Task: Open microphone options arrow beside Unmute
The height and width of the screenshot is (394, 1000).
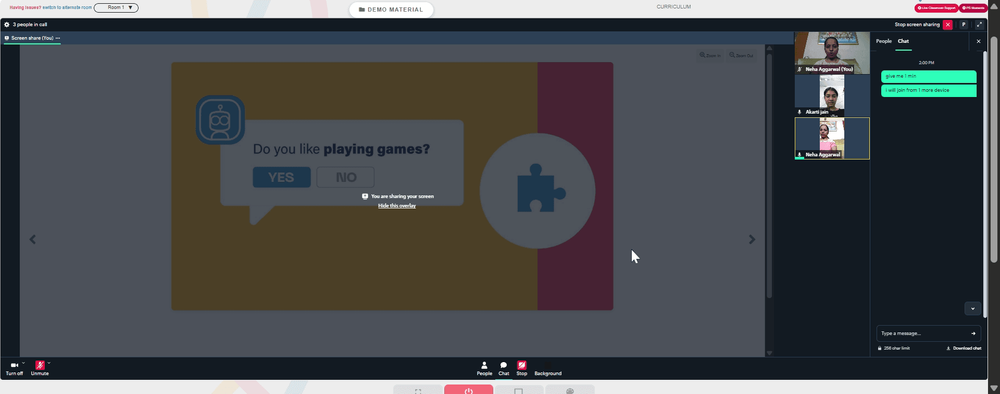Action: (x=48, y=363)
